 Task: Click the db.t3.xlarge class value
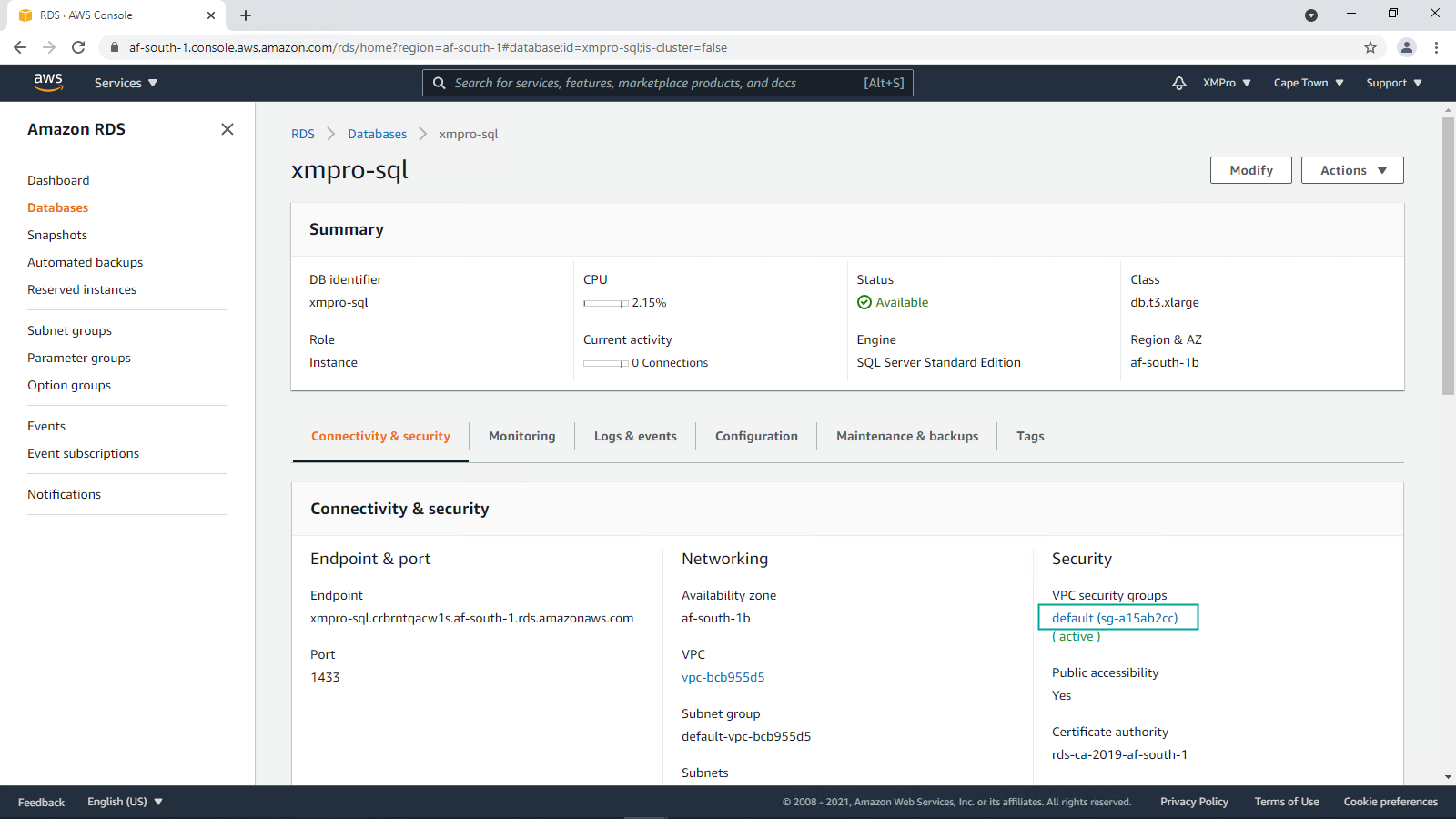point(1165,302)
